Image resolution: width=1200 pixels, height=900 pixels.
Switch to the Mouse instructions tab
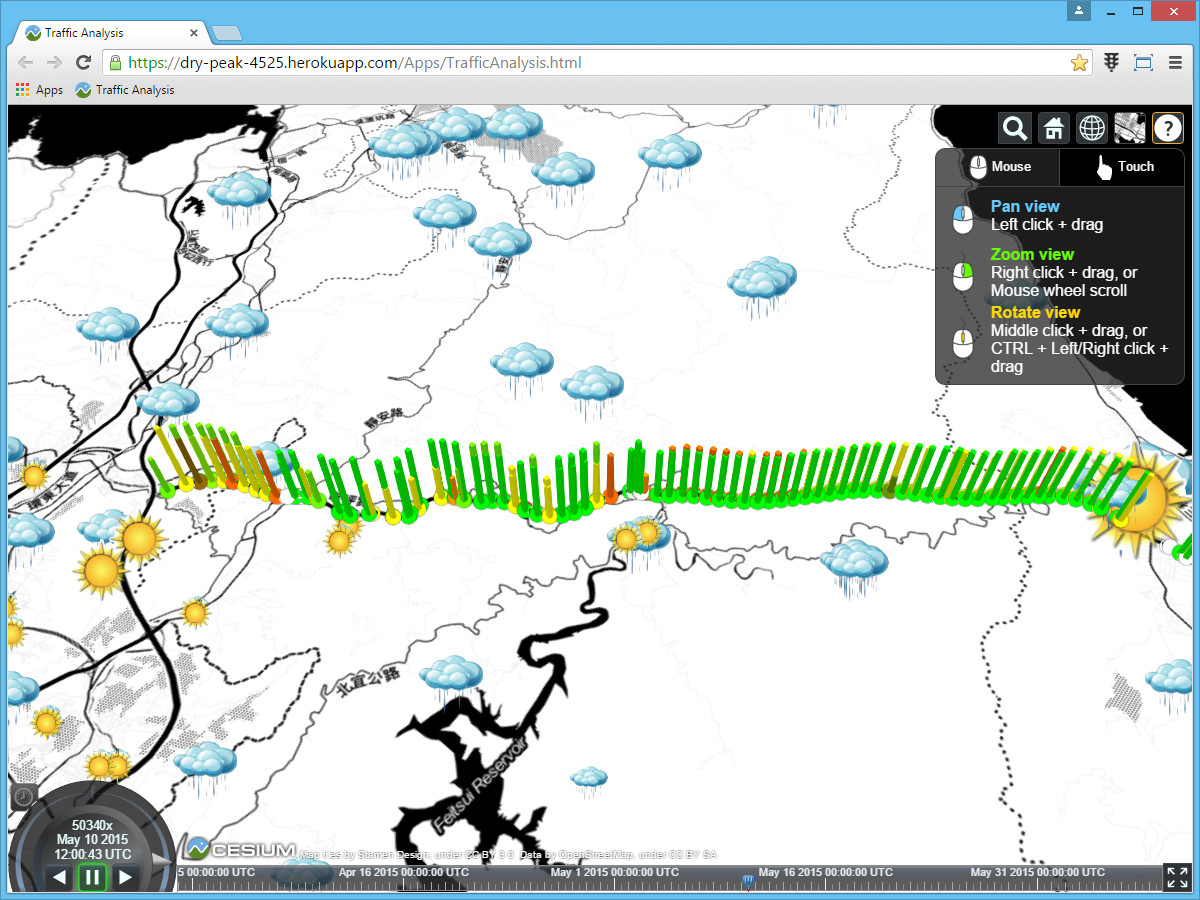[x=997, y=167]
